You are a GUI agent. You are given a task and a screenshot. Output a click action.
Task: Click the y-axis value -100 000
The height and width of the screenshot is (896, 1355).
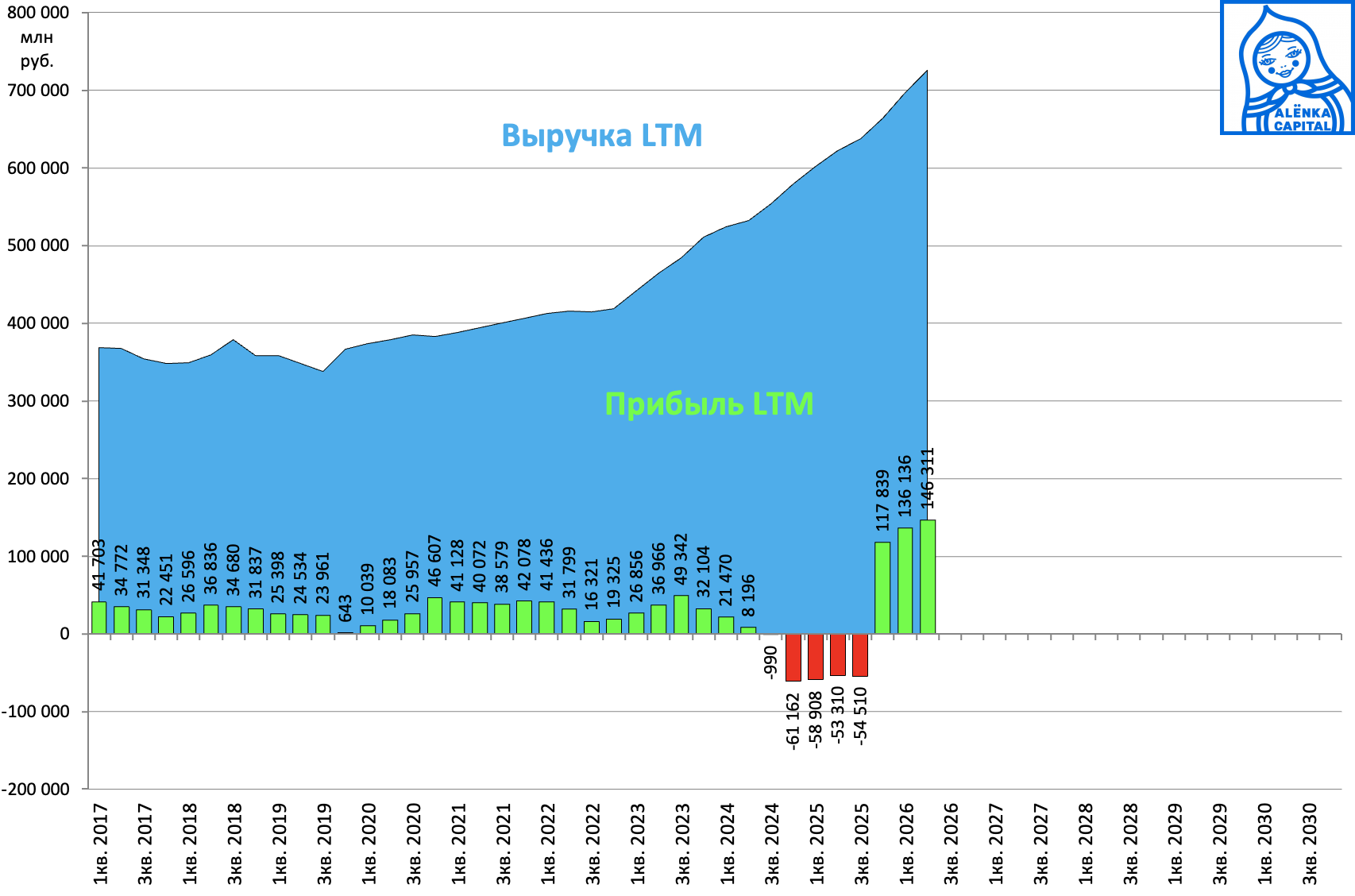click(35, 712)
